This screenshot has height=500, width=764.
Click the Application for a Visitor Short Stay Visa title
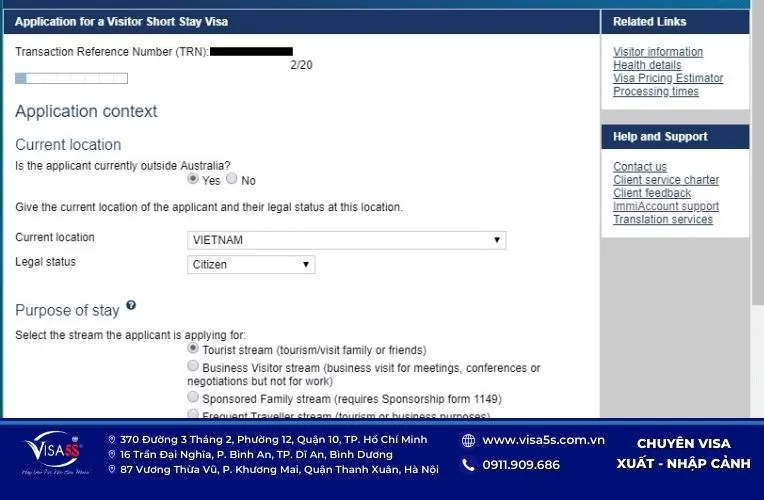121,21
